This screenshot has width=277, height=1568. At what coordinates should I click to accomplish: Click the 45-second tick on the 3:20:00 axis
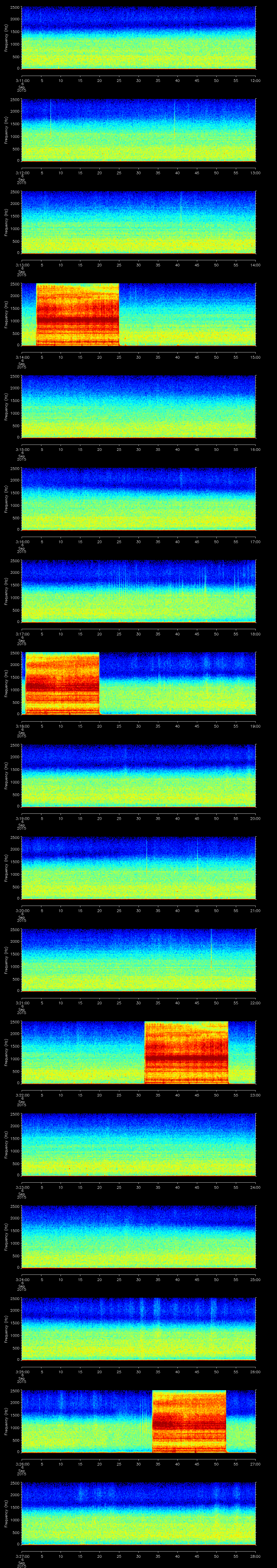tap(197, 910)
